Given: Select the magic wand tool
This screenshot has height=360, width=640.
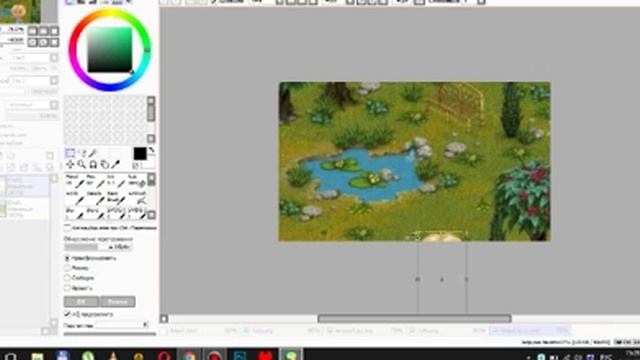Looking at the screenshot, I should tap(93, 153).
